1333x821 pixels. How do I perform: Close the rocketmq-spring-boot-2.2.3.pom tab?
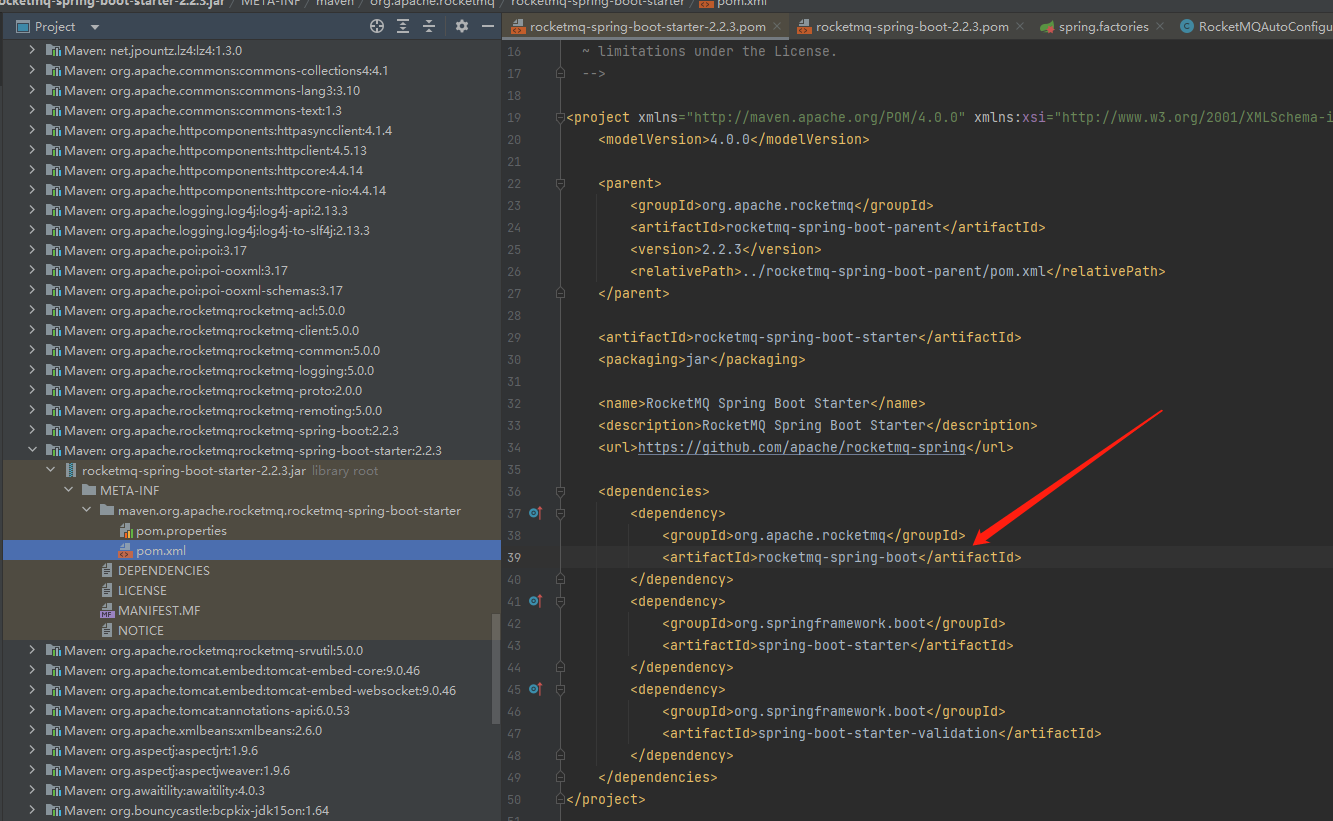pos(1019,27)
